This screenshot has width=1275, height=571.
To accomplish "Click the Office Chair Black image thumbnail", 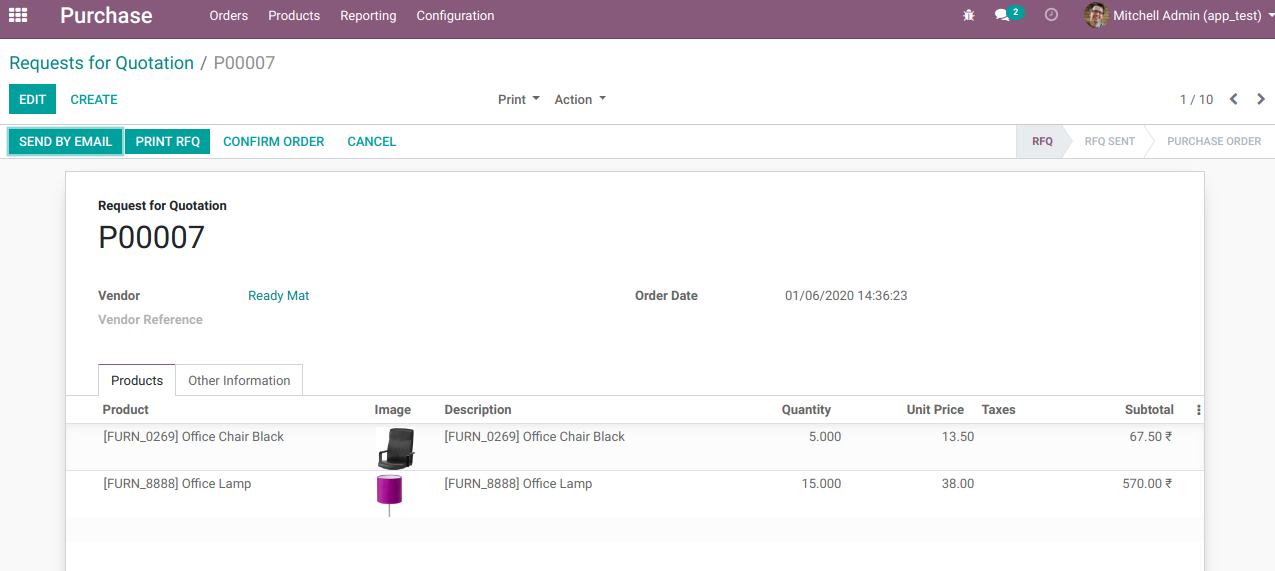I will [x=395, y=447].
